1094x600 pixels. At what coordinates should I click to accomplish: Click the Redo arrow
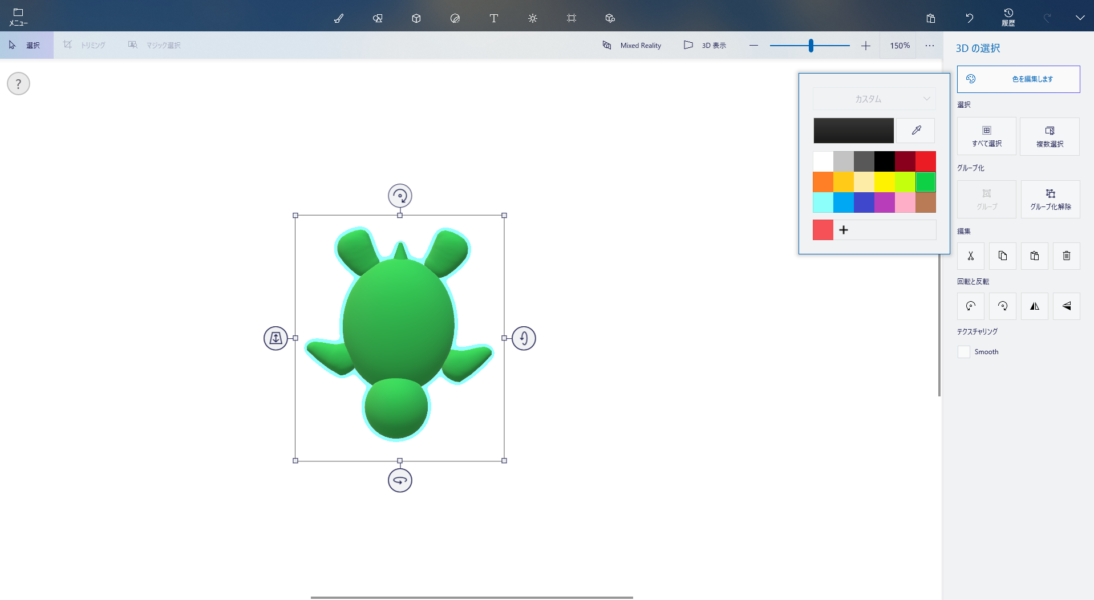click(1047, 18)
